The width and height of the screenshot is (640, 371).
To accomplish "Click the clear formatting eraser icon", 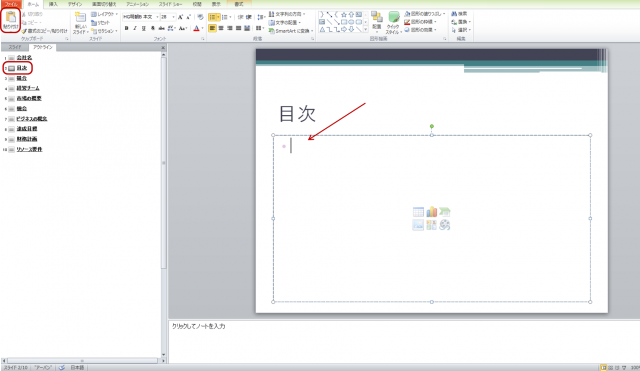I will click(200, 17).
